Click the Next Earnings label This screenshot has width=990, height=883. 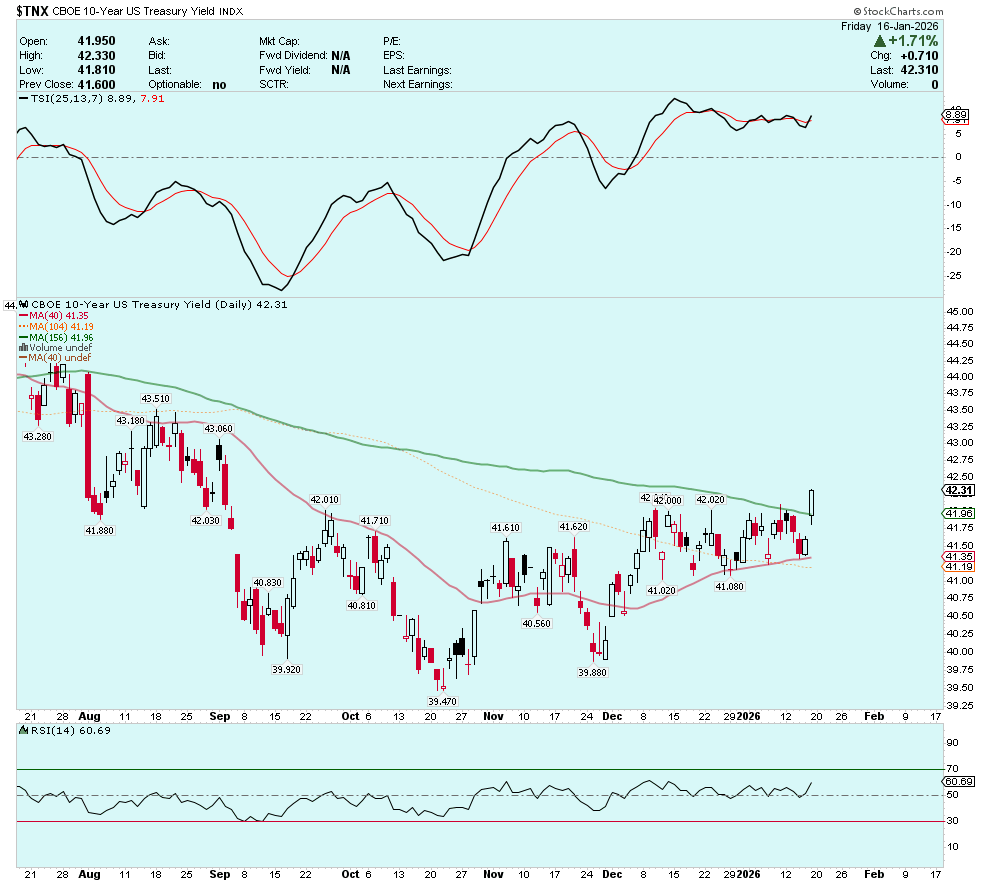click(417, 85)
